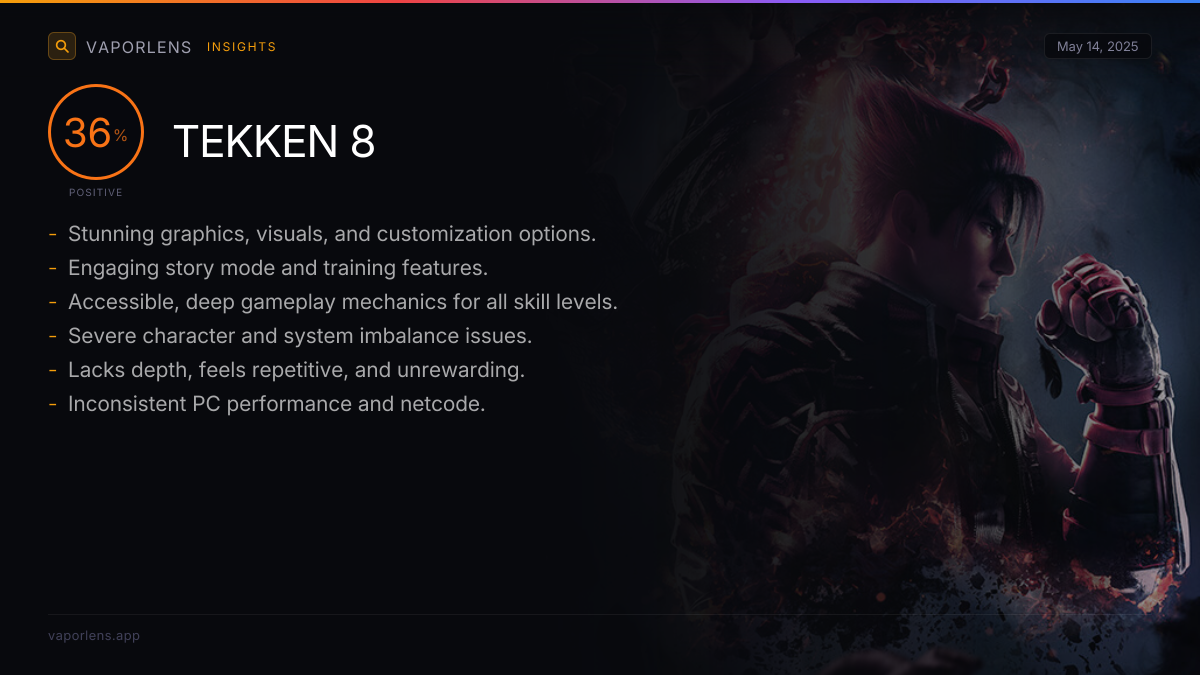Click the Vaporlens magnifier logo icon
This screenshot has height=675, width=1200.
click(x=62, y=46)
